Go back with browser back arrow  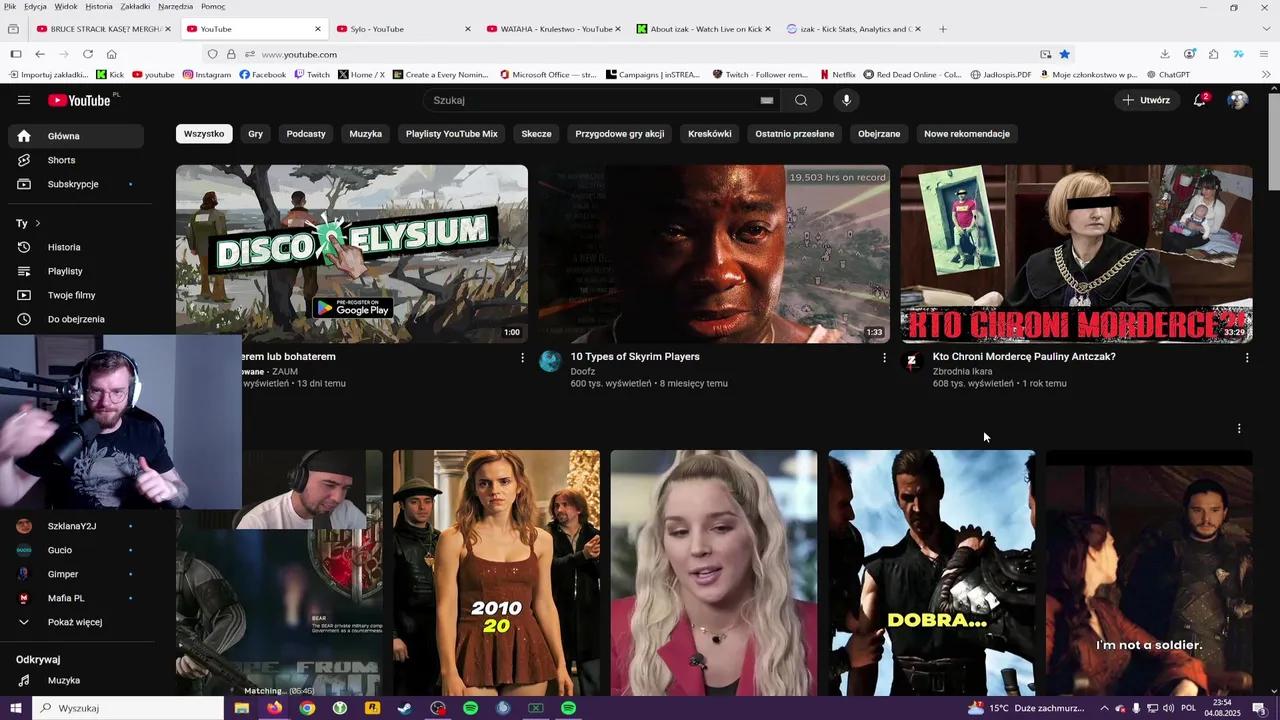click(40, 54)
